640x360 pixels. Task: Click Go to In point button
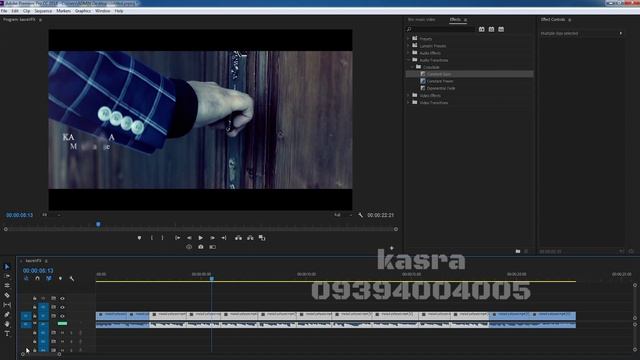tap(178, 238)
